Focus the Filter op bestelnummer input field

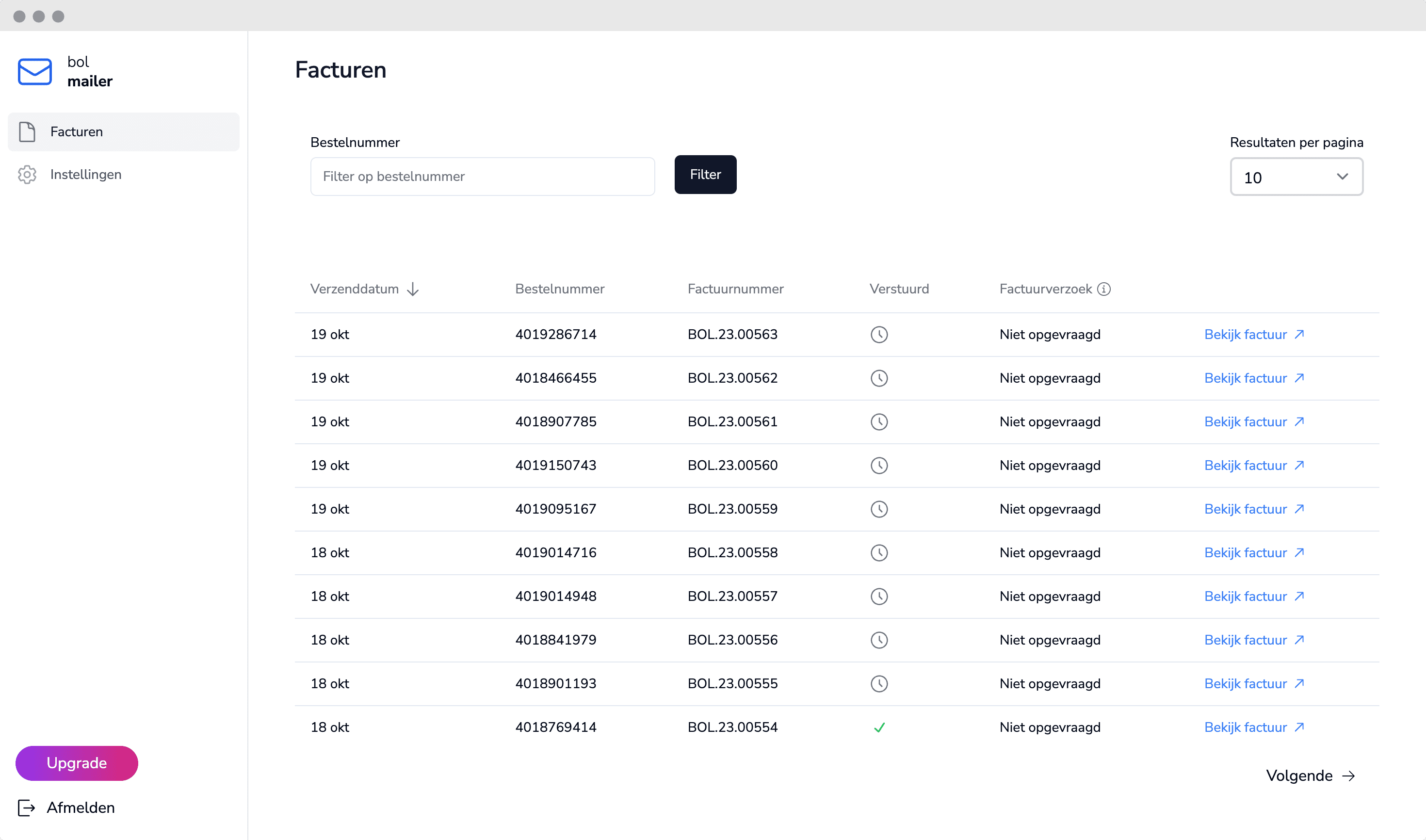coord(482,177)
